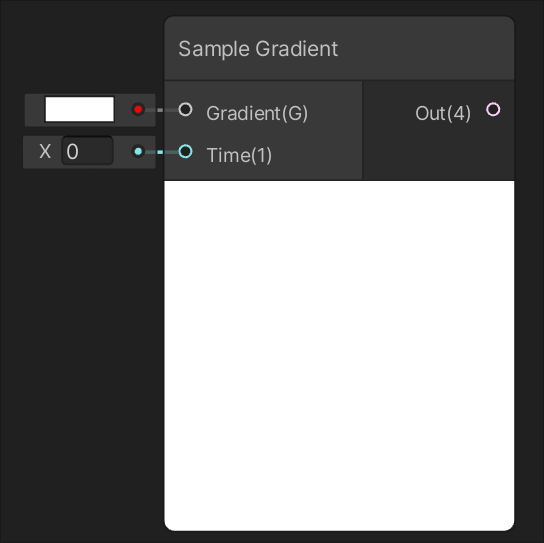544x543 pixels.
Task: Select the gray edge into the Gradient port
Action: click(x=161, y=110)
